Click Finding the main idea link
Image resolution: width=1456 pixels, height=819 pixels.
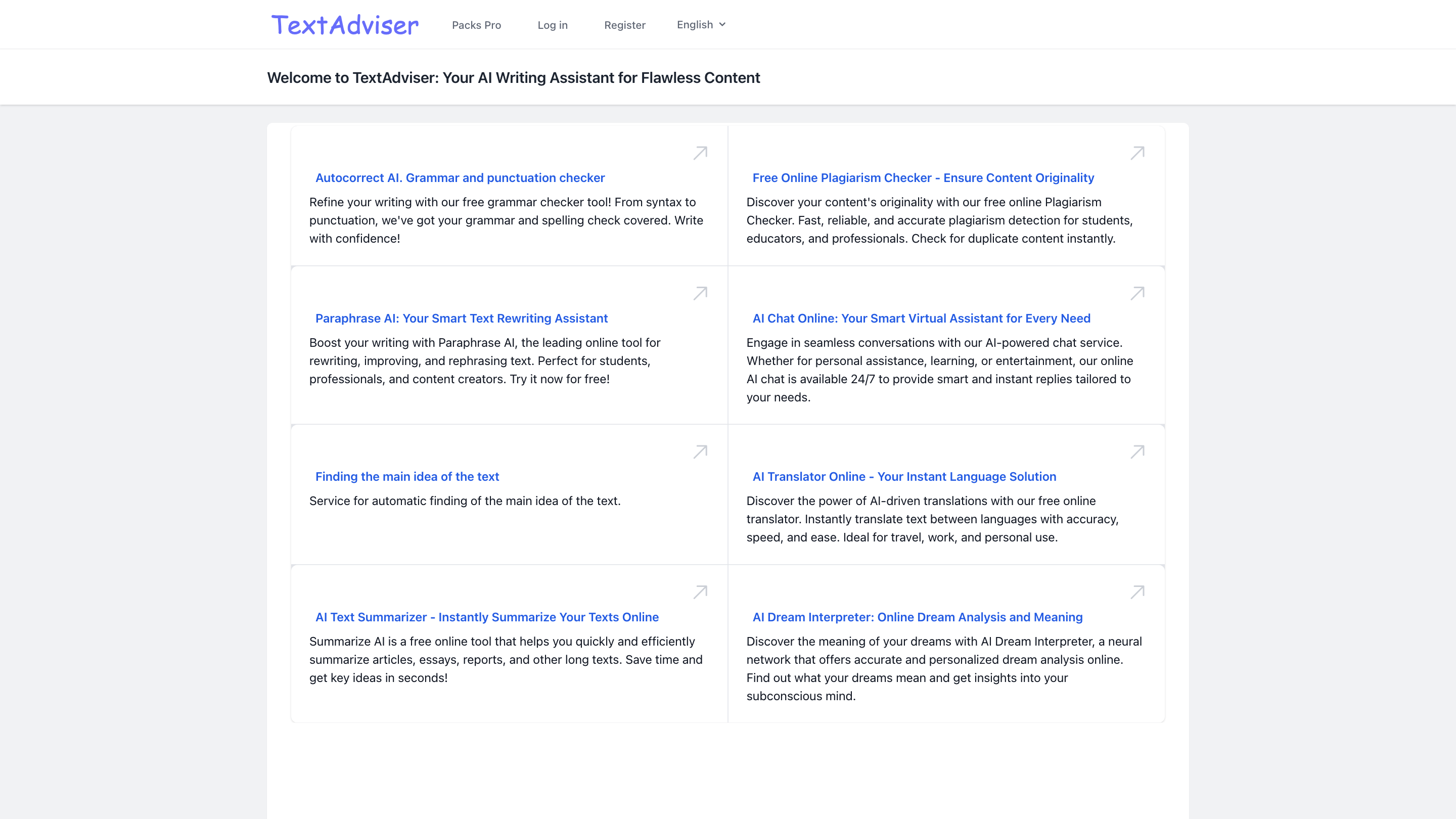point(407,476)
